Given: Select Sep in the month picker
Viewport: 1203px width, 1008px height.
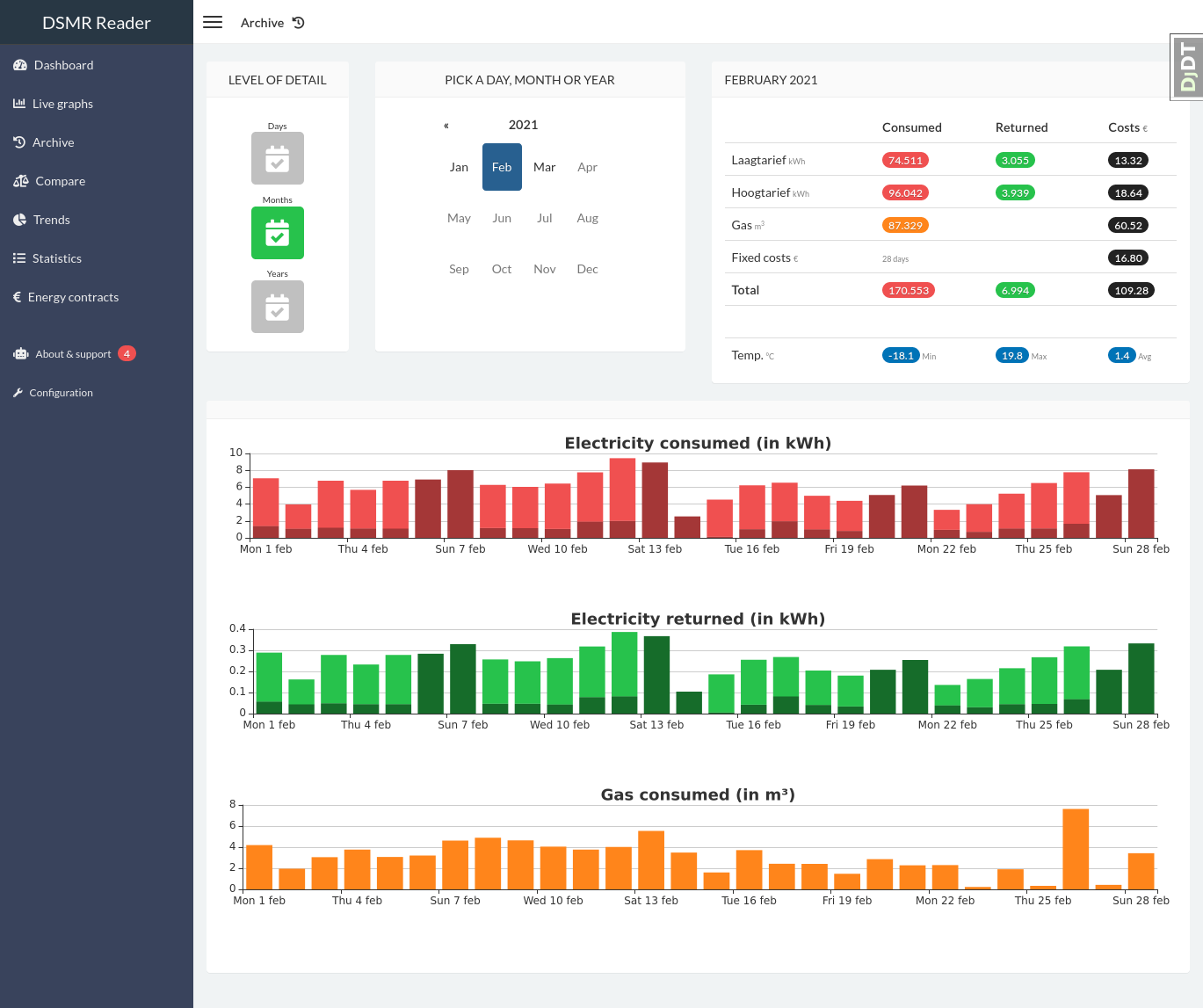Looking at the screenshot, I should [459, 269].
